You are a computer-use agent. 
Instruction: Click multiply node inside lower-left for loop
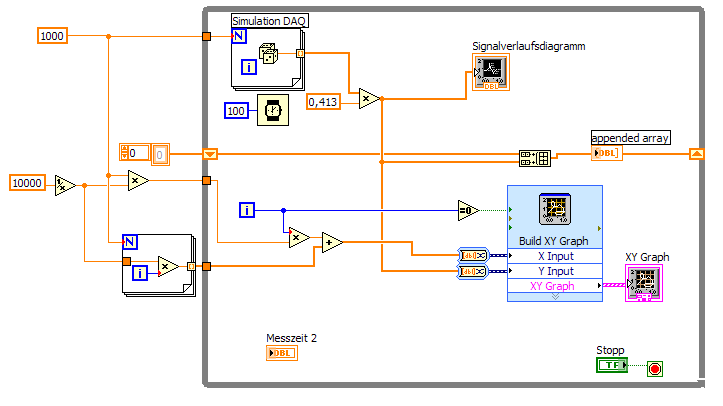[168, 266]
